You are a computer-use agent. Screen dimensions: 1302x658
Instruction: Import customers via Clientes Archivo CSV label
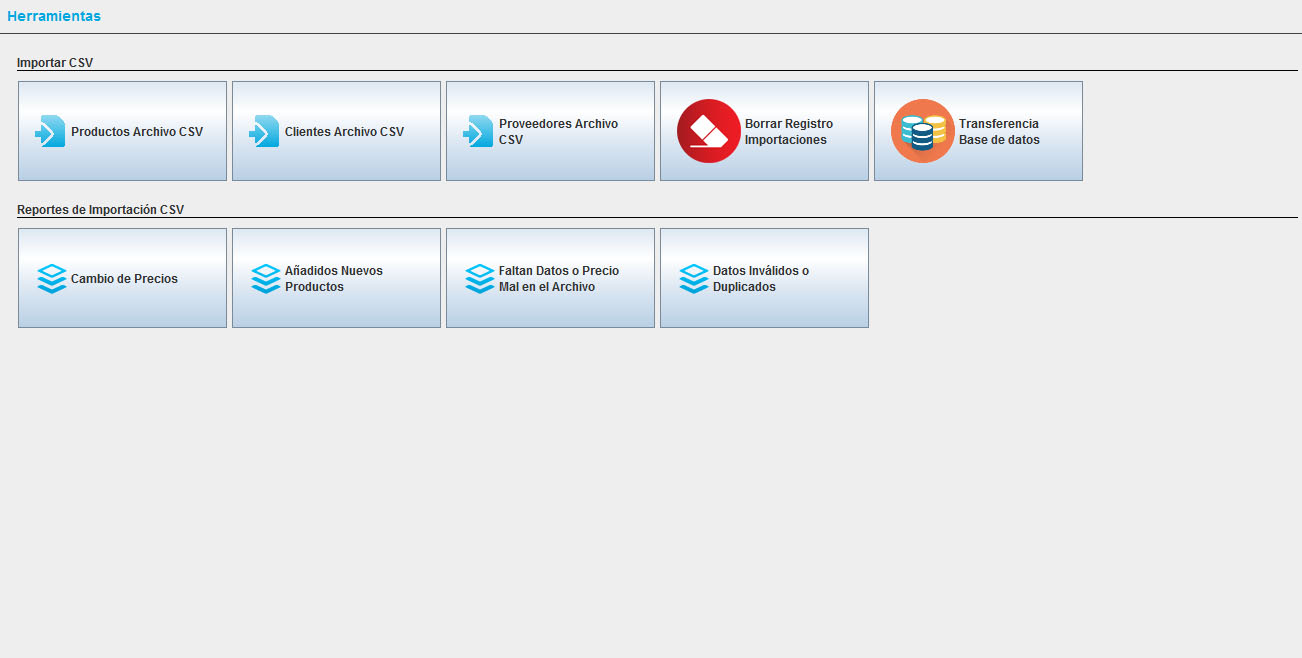coord(344,132)
